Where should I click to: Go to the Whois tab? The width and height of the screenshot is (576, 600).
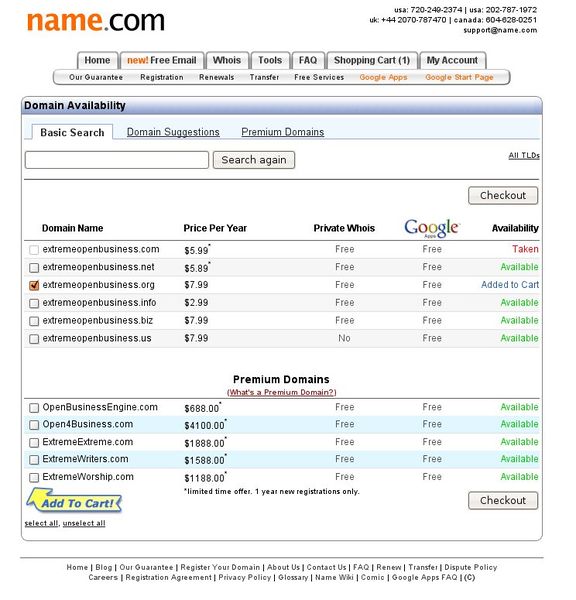227,60
